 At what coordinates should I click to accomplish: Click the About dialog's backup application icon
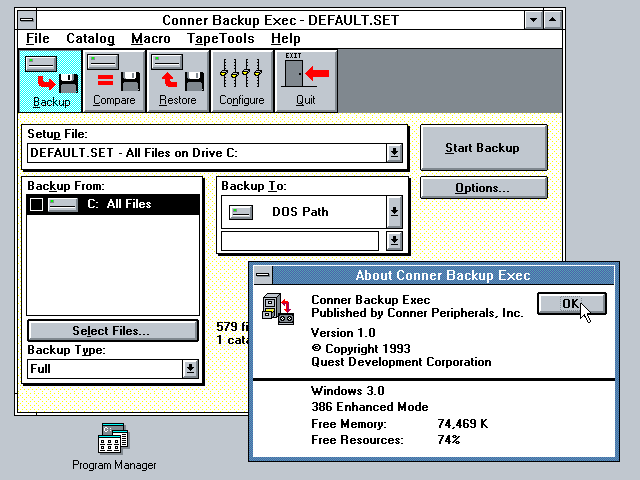tap(277, 308)
